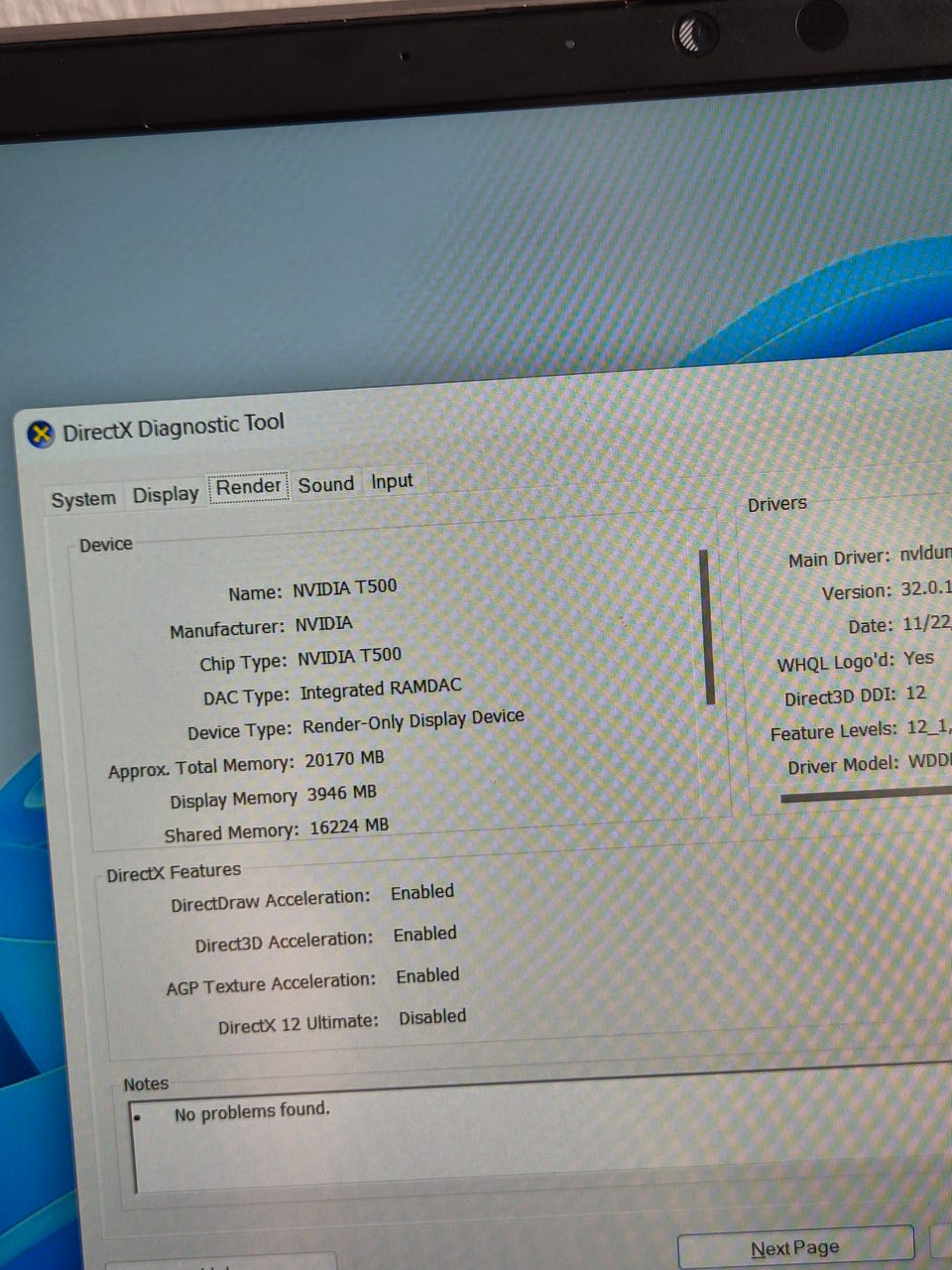Click the driver 'Version:' label

click(857, 592)
